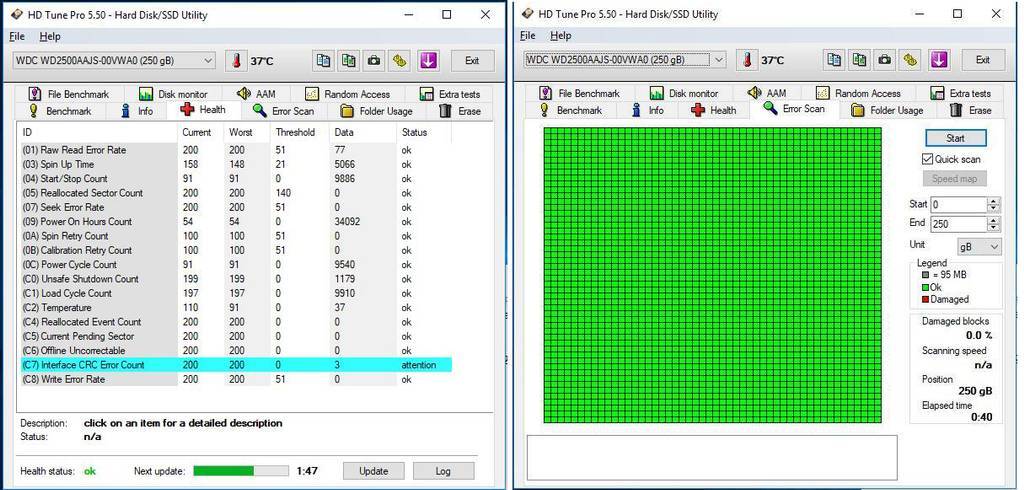1024x490 pixels.
Task: Select Raw Read Error Rate row
Action: click(236, 150)
